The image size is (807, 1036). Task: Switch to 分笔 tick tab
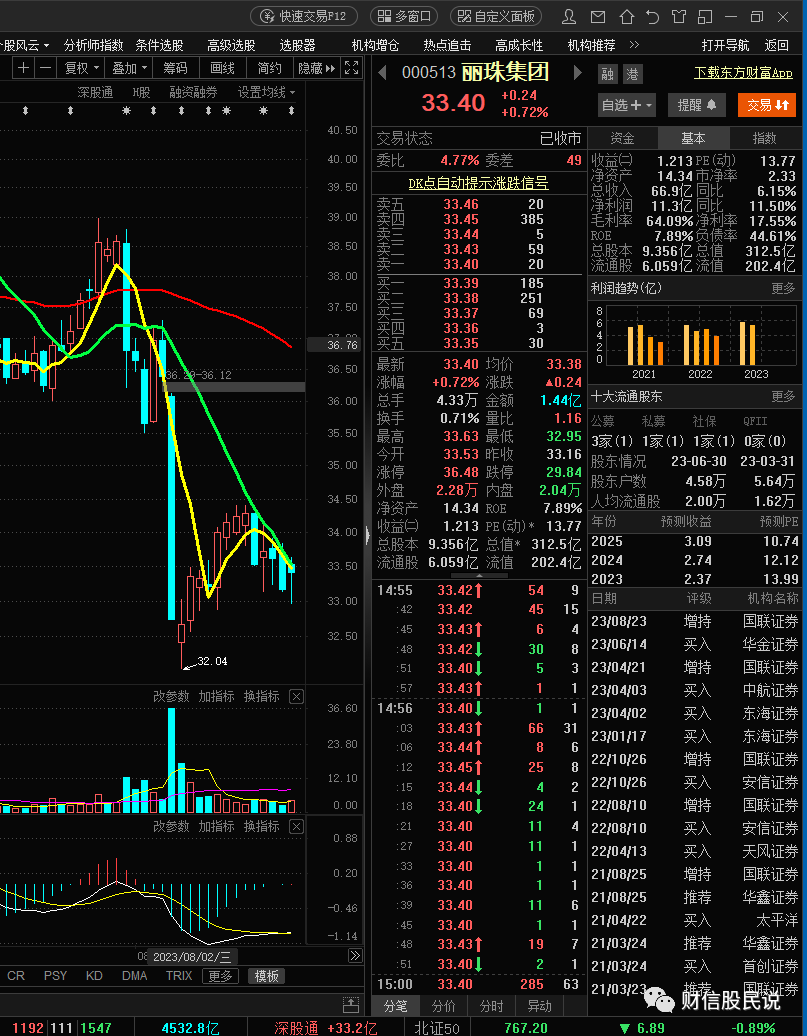[396, 1006]
